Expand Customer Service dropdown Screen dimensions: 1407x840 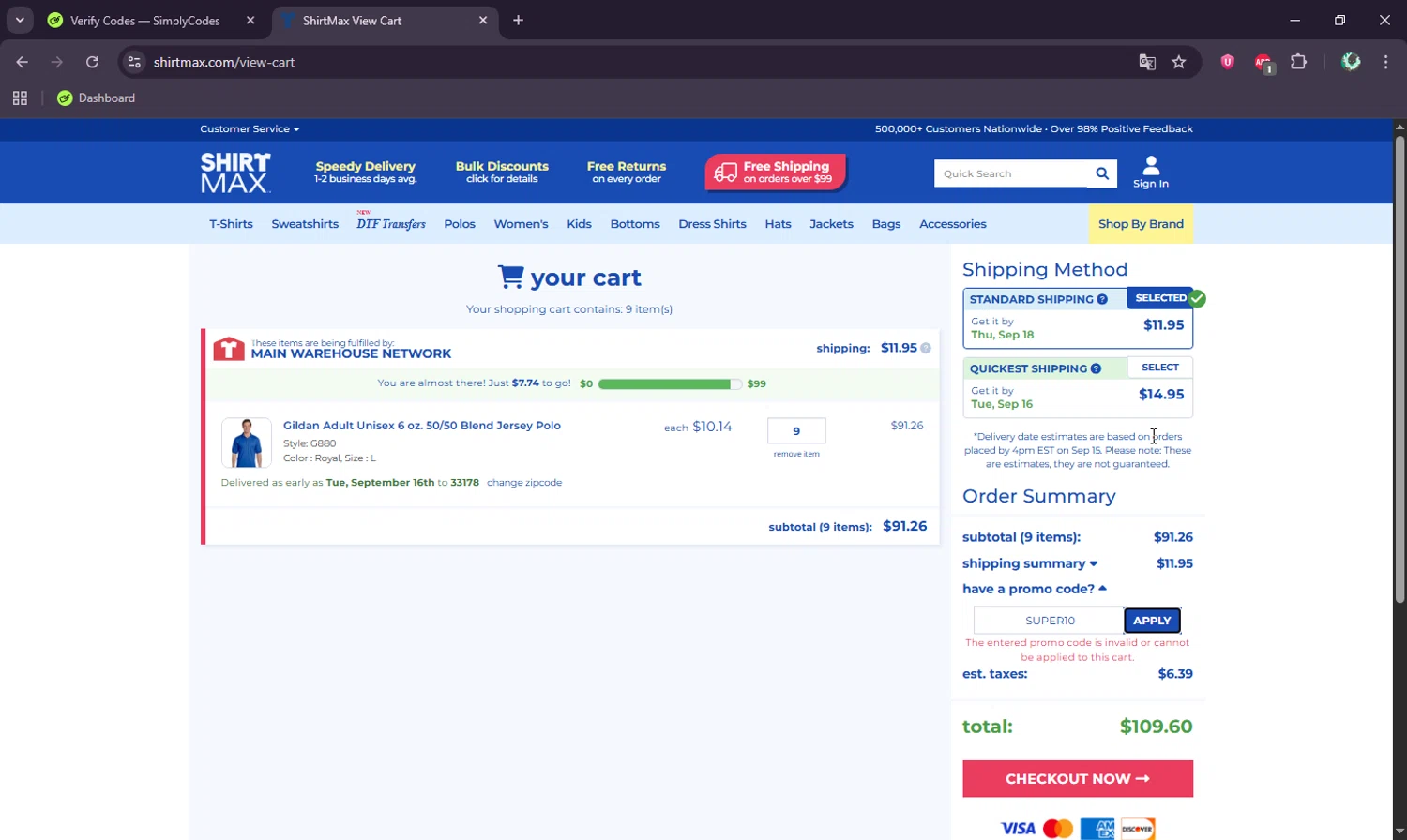tap(250, 129)
